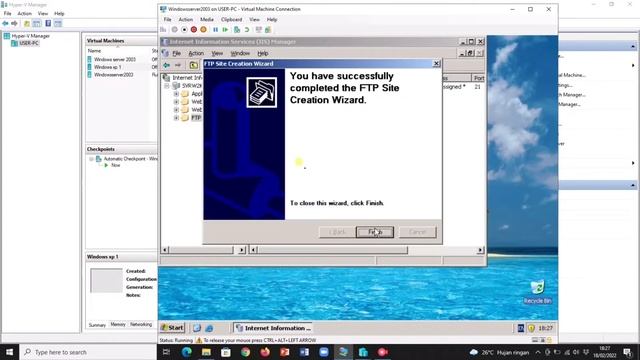Expand the Application Pools folder in IIS tree
Screen dimensions: 640x360
pyautogui.click(x=176, y=93)
